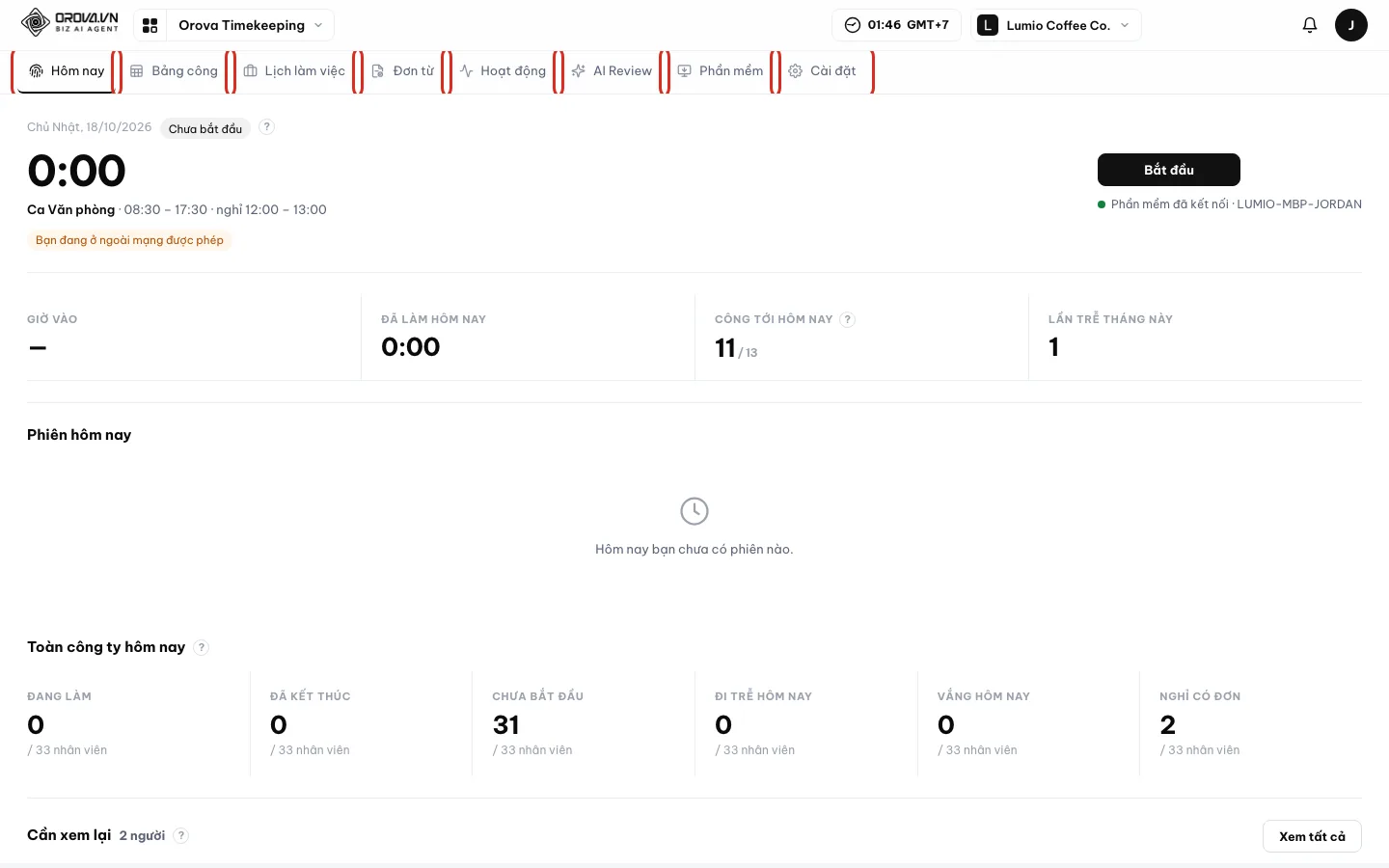
Task: Open the Cài đặt tab
Action: pyautogui.click(x=823, y=71)
